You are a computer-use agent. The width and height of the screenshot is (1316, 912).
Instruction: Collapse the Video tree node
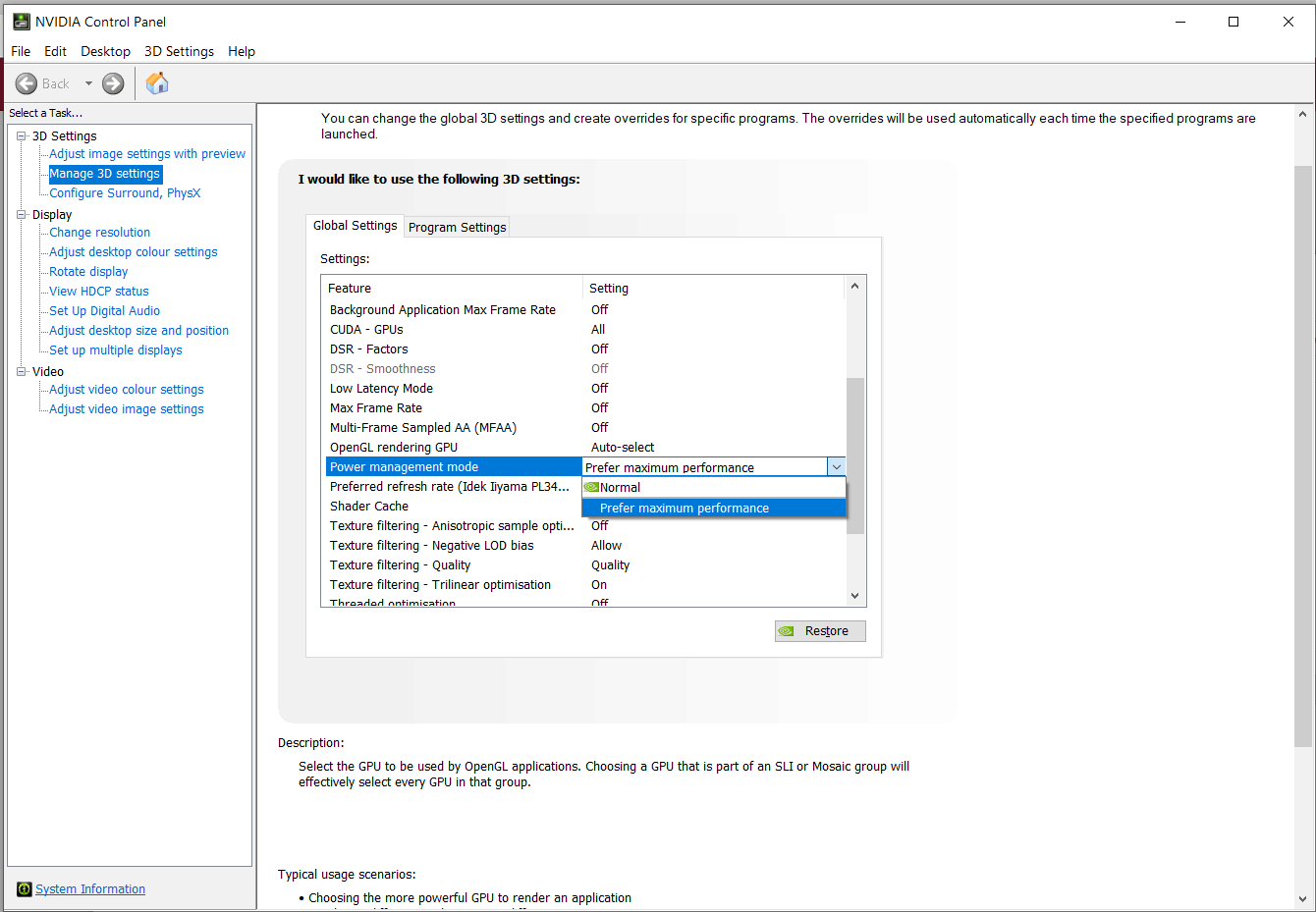(x=22, y=372)
